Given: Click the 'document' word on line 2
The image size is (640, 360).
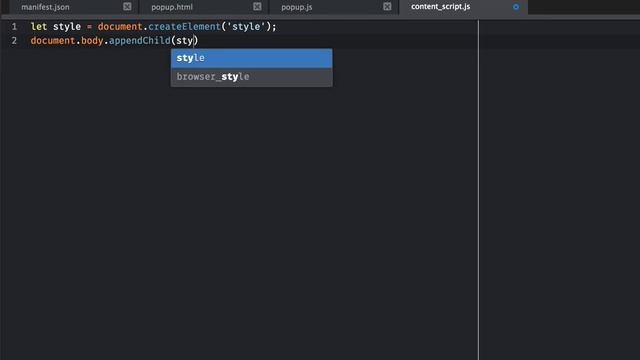Looking at the screenshot, I should (53, 41).
